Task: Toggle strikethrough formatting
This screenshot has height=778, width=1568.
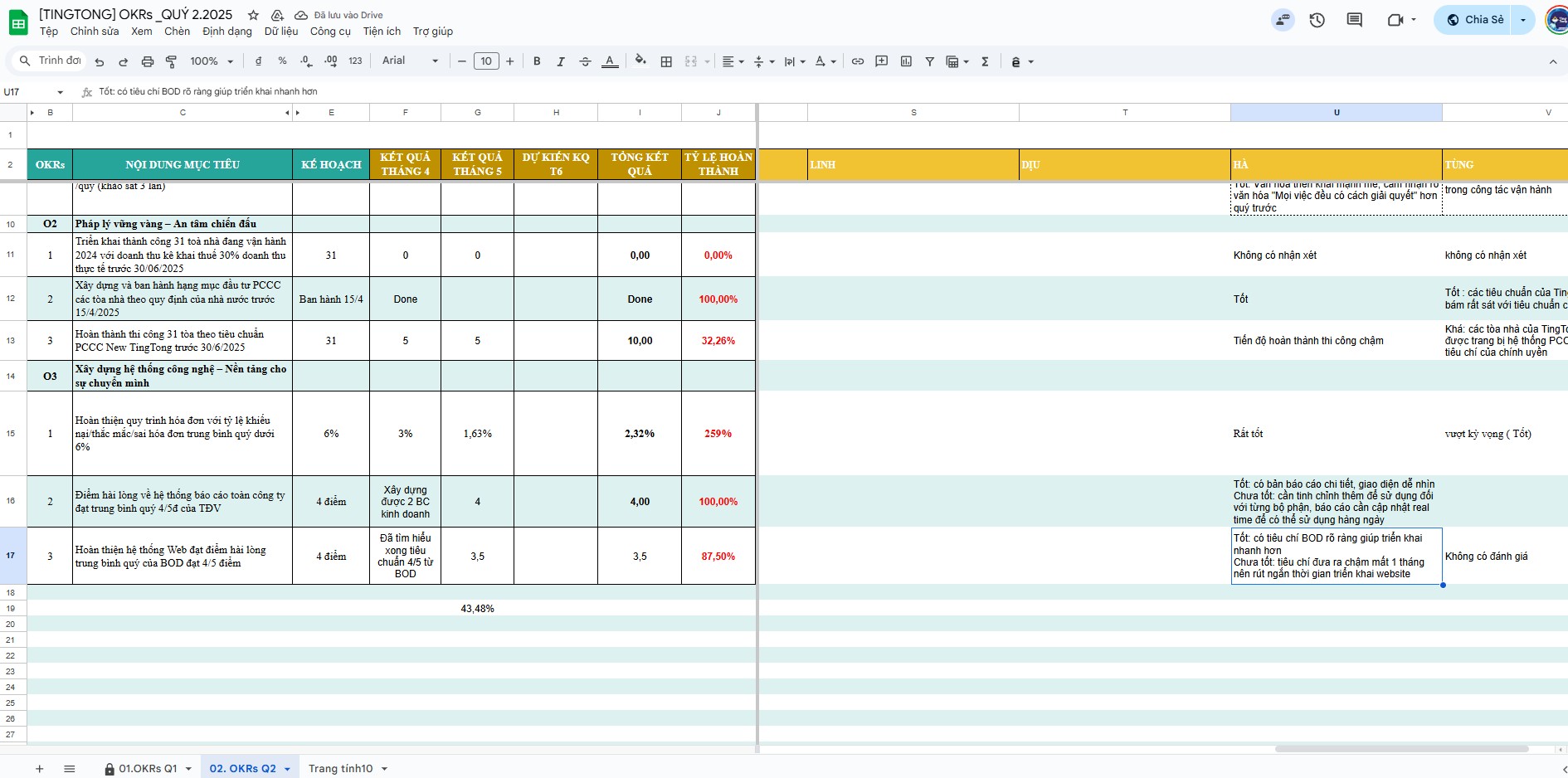Action: tap(585, 61)
